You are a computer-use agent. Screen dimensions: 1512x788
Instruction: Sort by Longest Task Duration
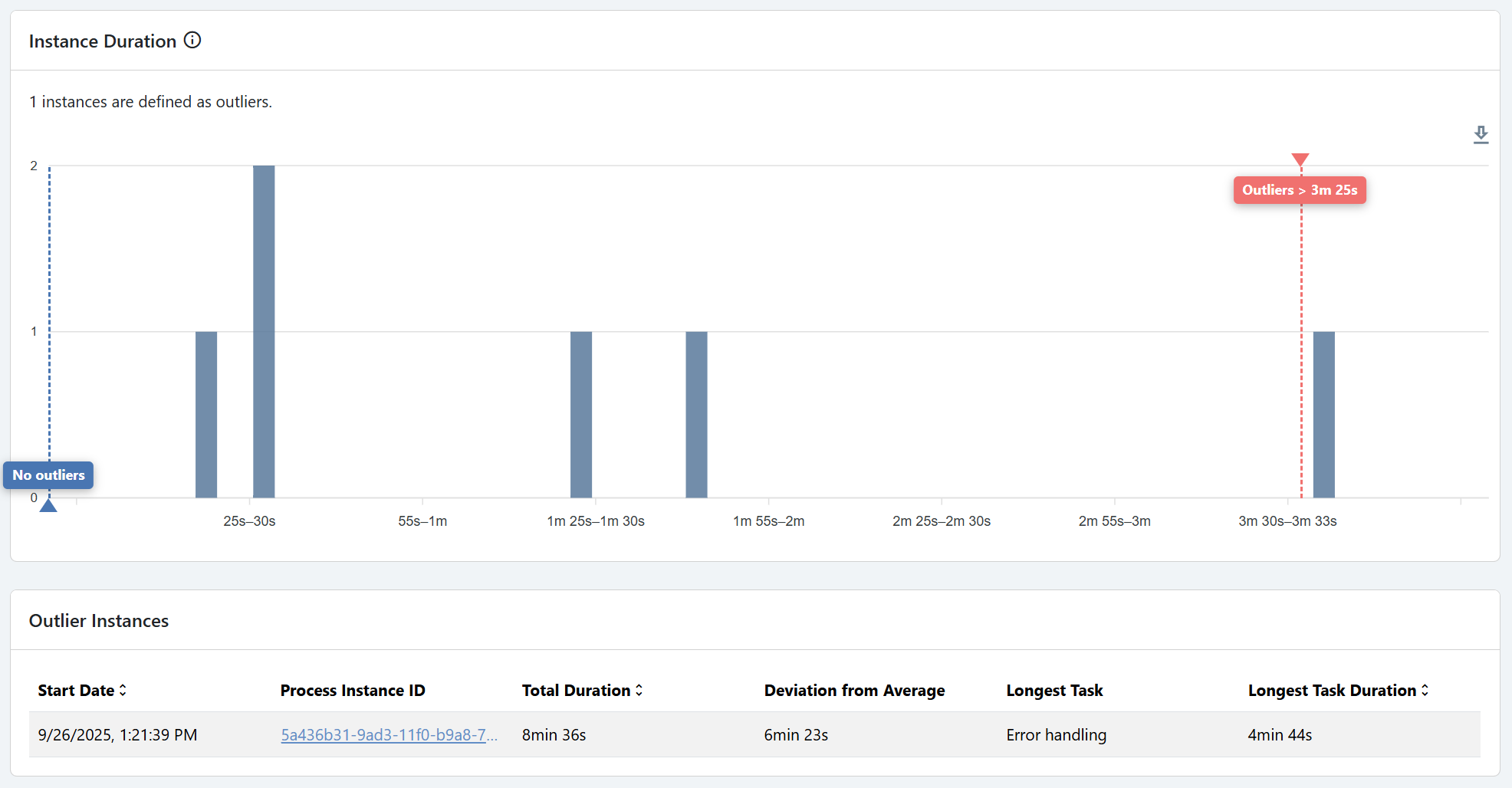[1425, 691]
